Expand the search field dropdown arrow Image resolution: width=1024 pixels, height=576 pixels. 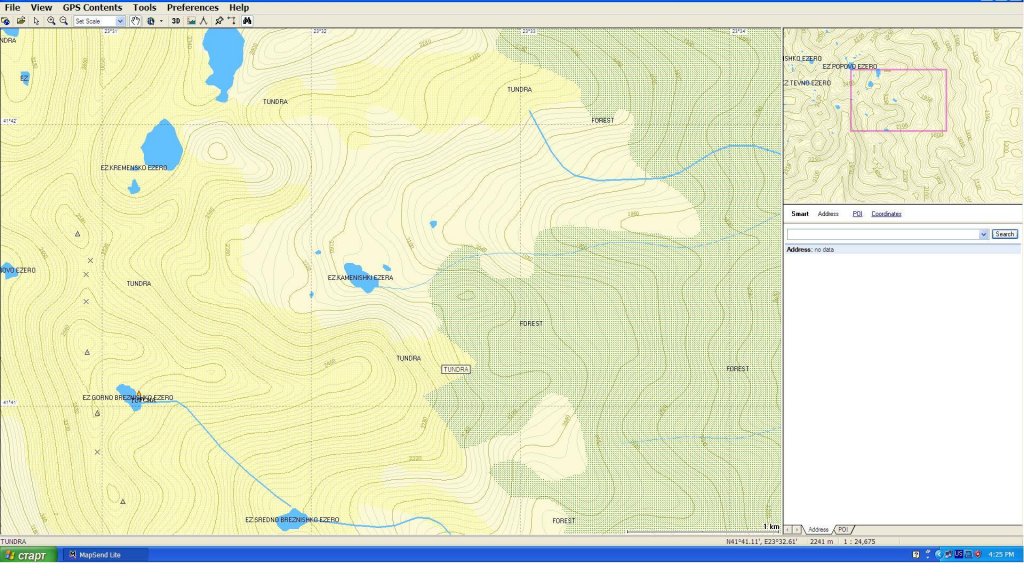tap(984, 234)
